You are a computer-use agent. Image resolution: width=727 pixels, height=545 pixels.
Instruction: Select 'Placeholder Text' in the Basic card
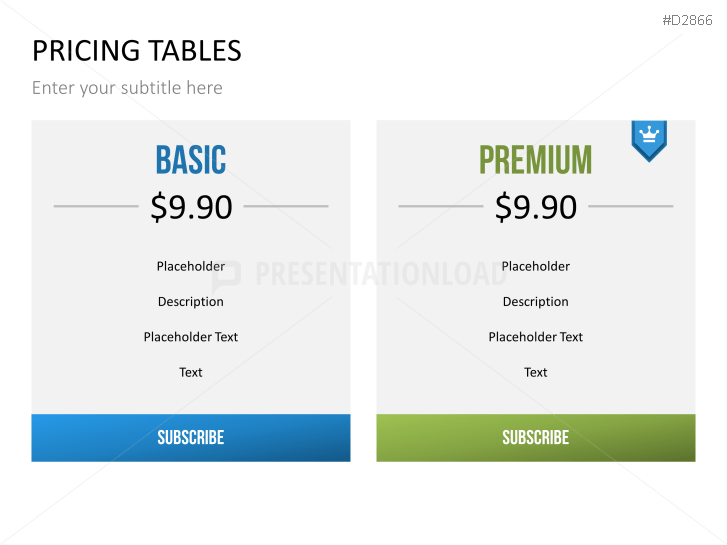191,337
